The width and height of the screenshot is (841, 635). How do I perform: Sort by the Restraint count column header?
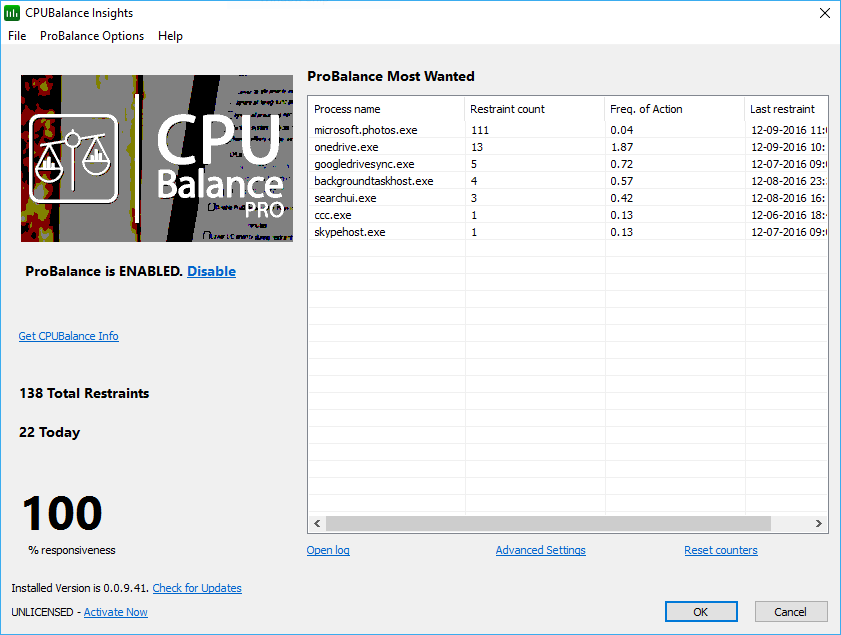[x=535, y=109]
